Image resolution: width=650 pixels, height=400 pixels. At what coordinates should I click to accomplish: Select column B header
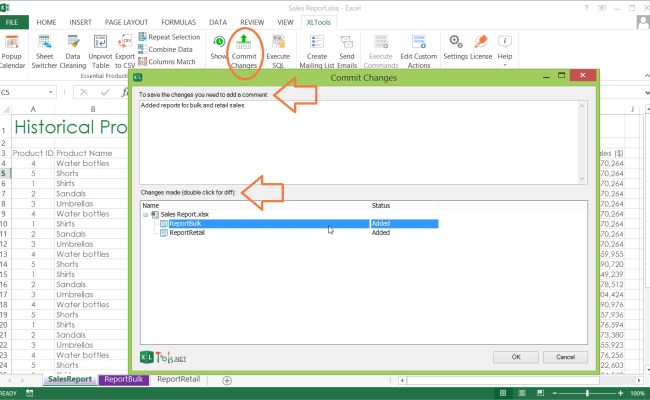click(x=93, y=109)
